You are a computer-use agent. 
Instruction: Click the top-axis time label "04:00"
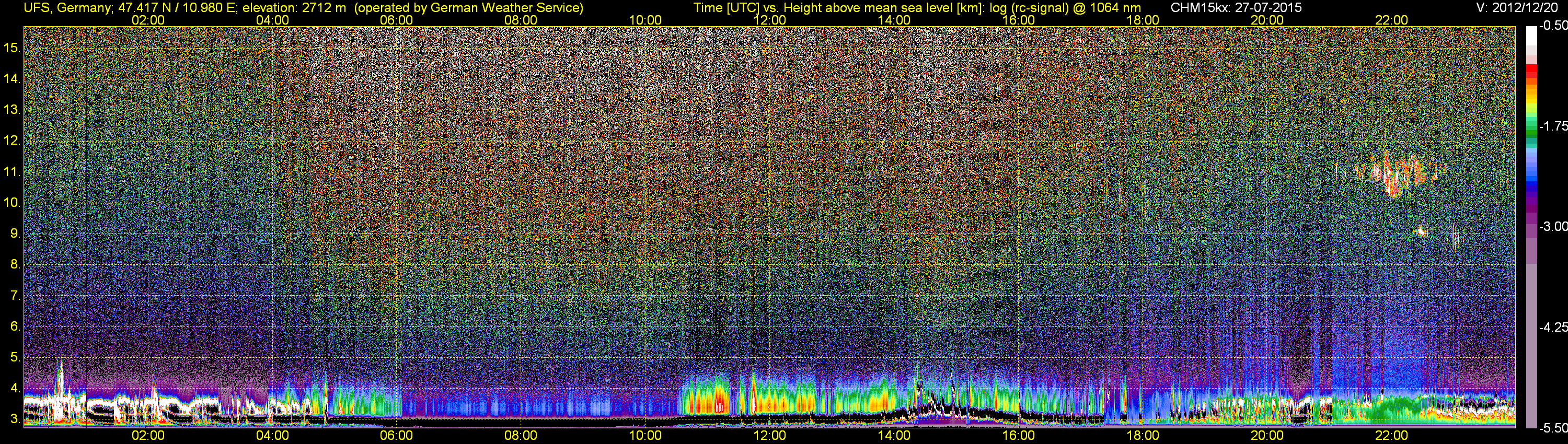coord(272,20)
